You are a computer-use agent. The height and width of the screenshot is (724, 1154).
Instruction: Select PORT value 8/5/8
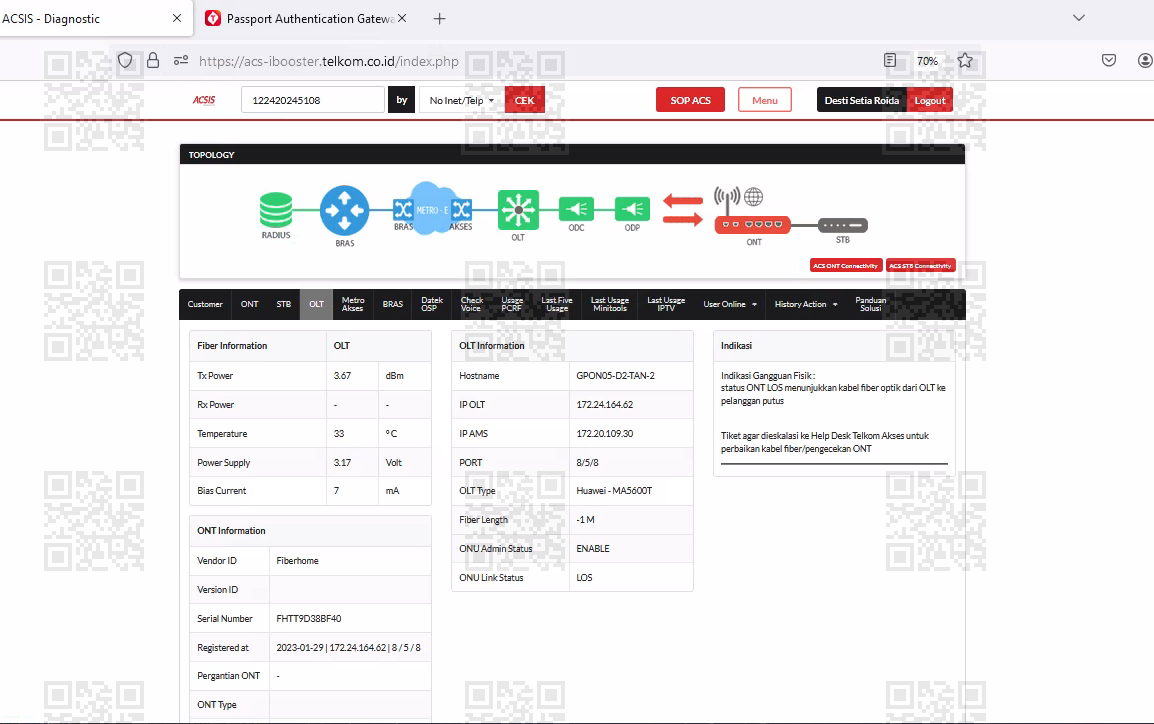pyautogui.click(x=587, y=463)
